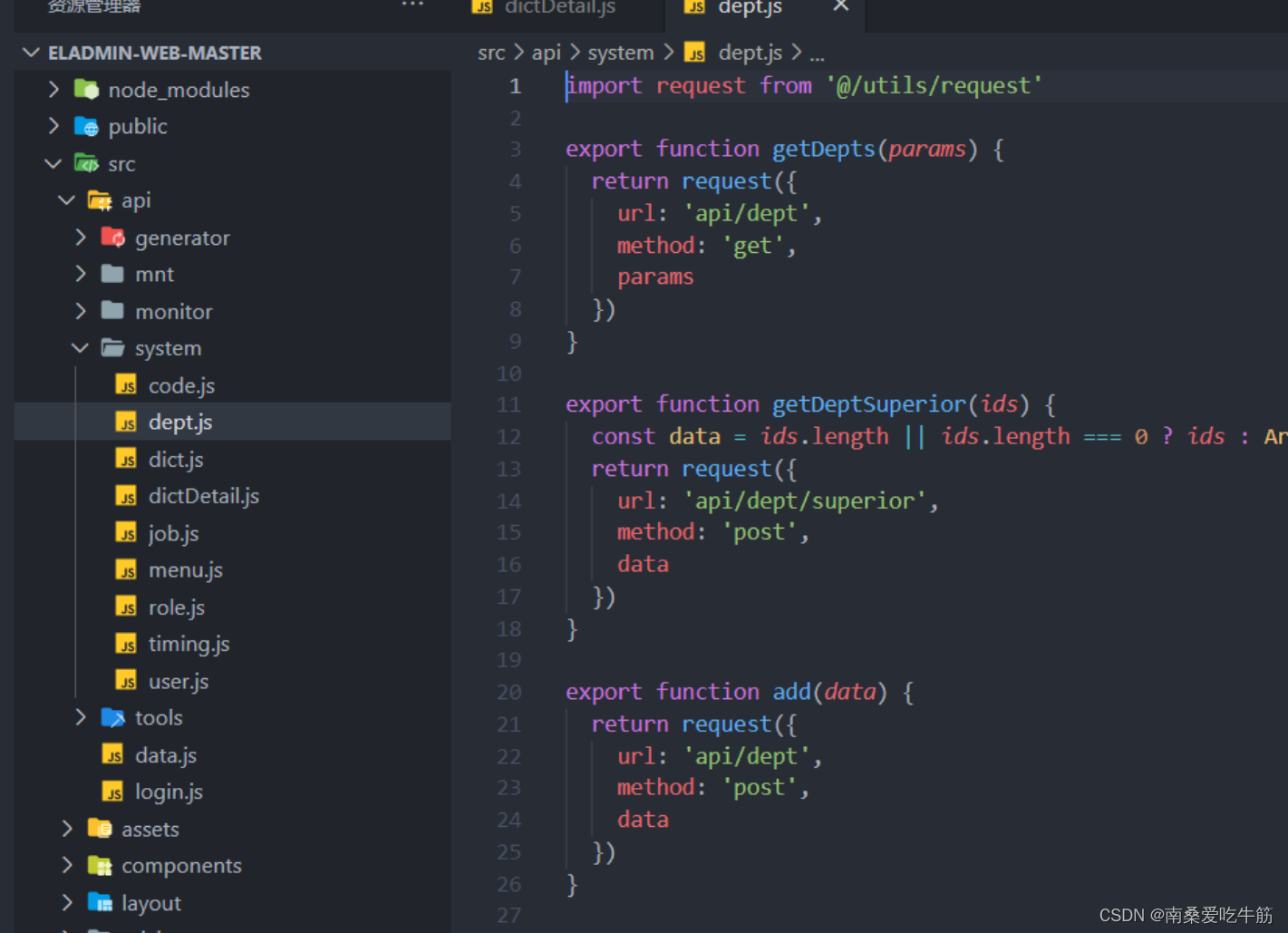1288x933 pixels.
Task: Click the tools folder icon
Action: coord(113,718)
